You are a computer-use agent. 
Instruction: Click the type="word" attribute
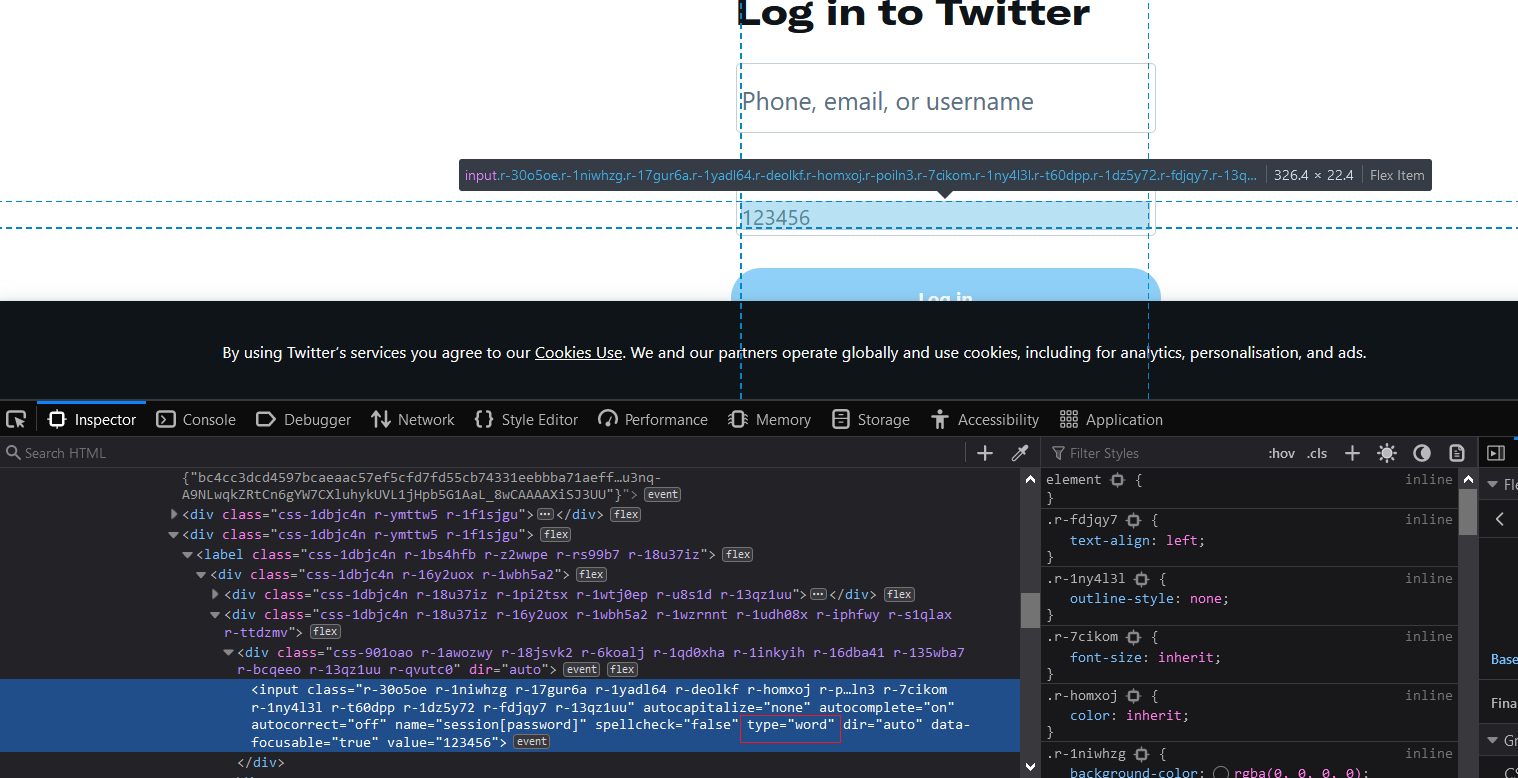790,724
